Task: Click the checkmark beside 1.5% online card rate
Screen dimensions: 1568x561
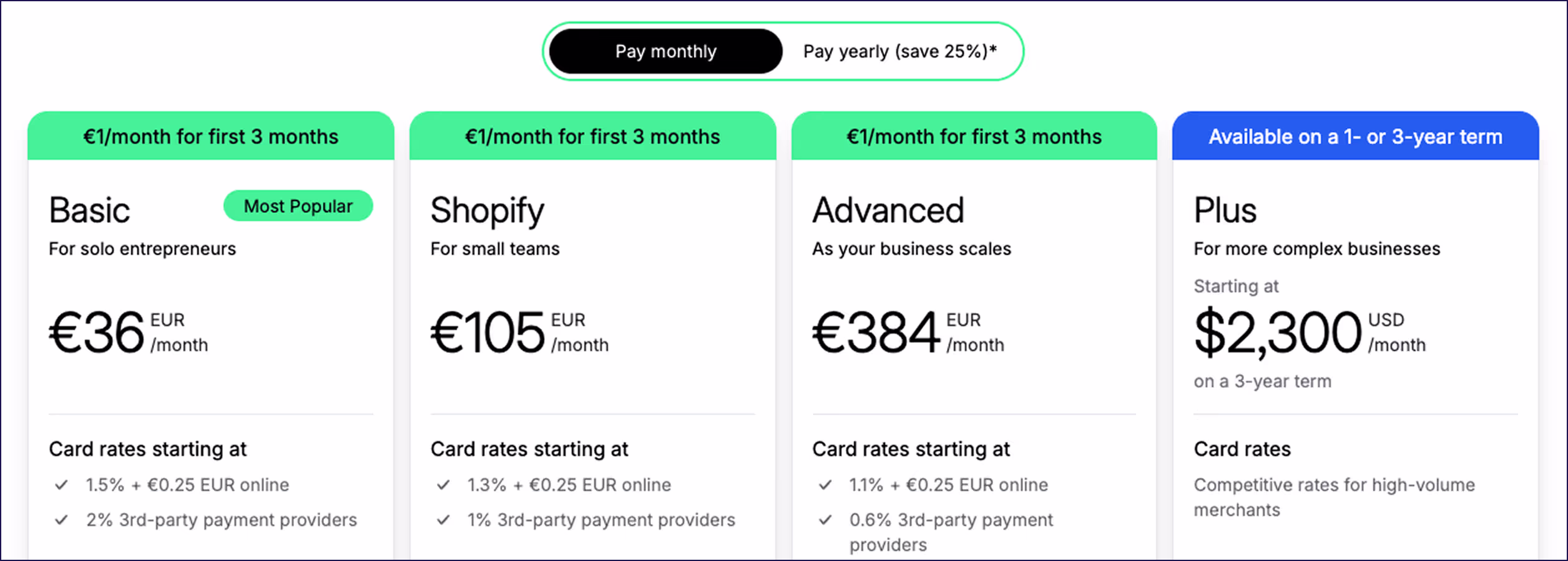Action: click(x=61, y=485)
